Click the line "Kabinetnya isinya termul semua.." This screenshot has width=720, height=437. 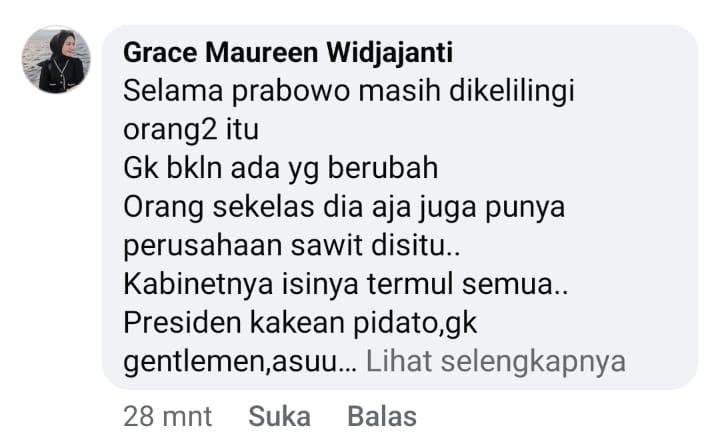[x=346, y=284]
